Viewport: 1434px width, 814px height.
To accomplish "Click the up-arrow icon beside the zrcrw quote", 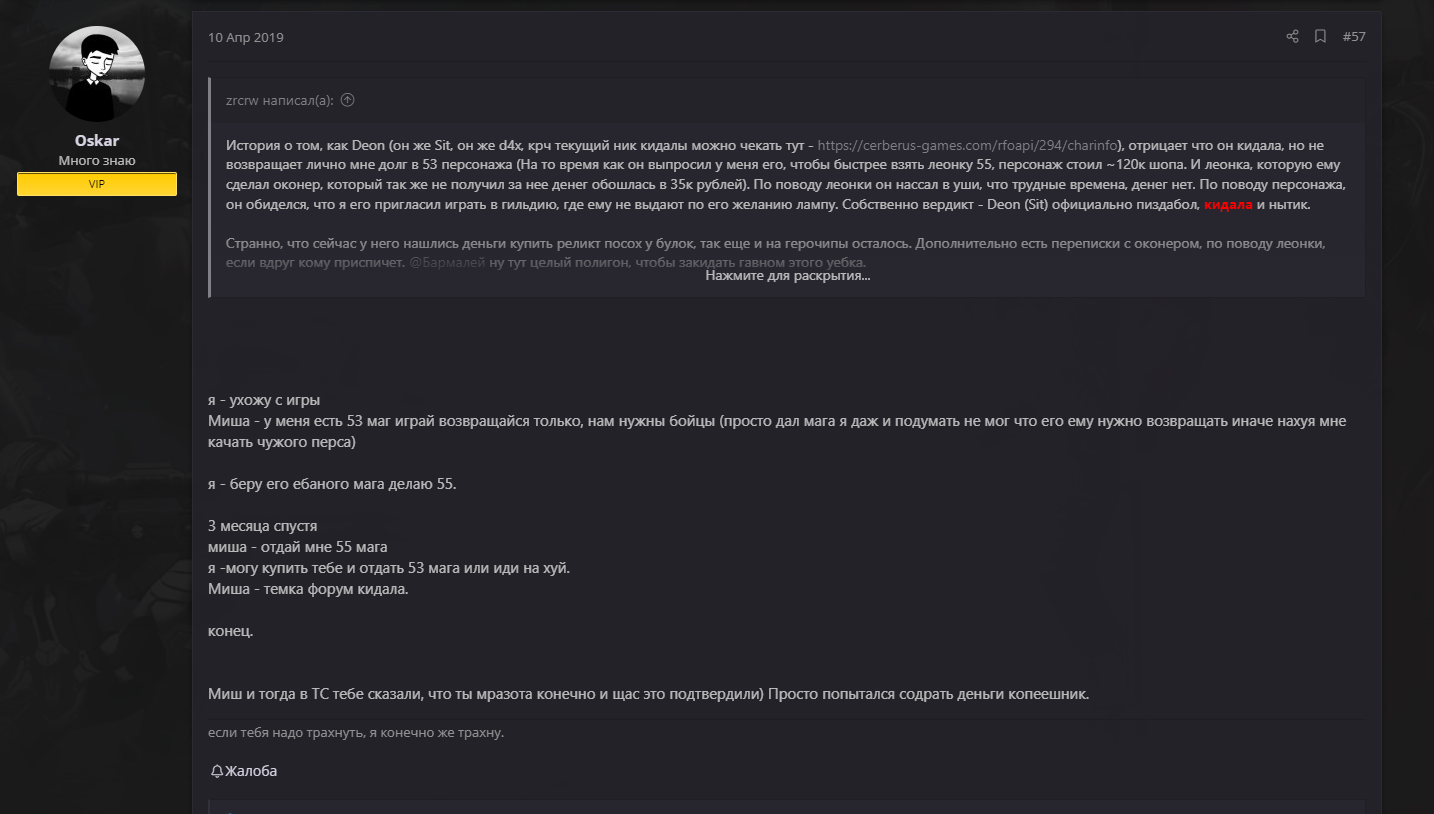I will (348, 100).
